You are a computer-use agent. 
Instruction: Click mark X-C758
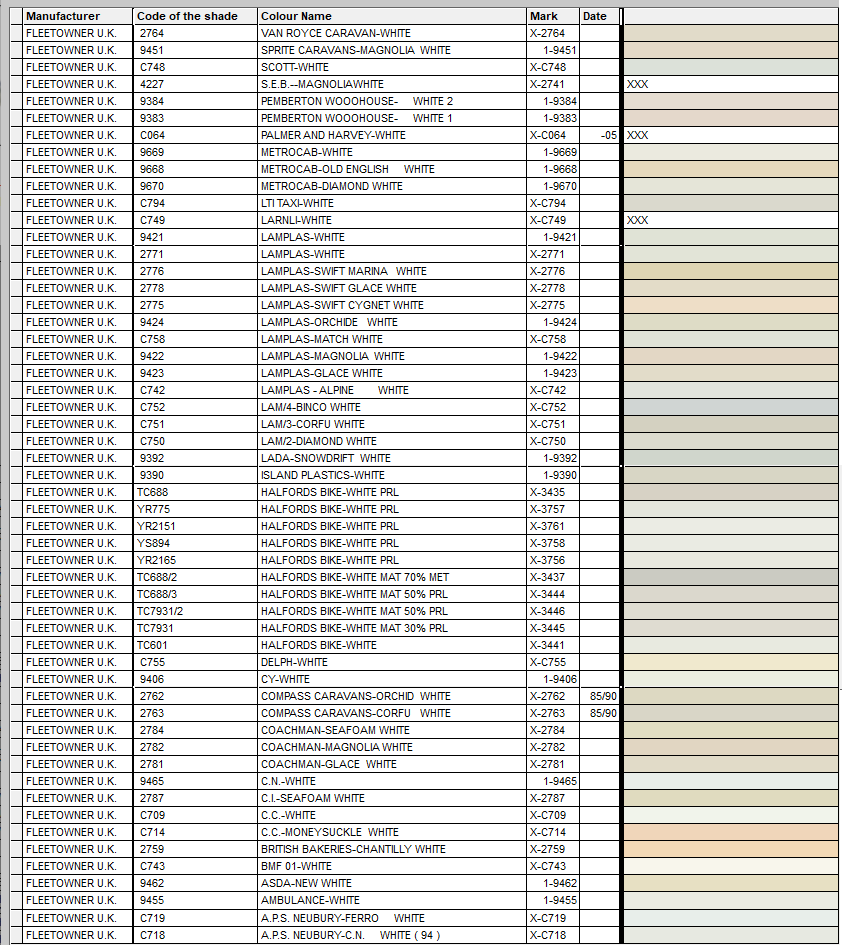tap(548, 339)
